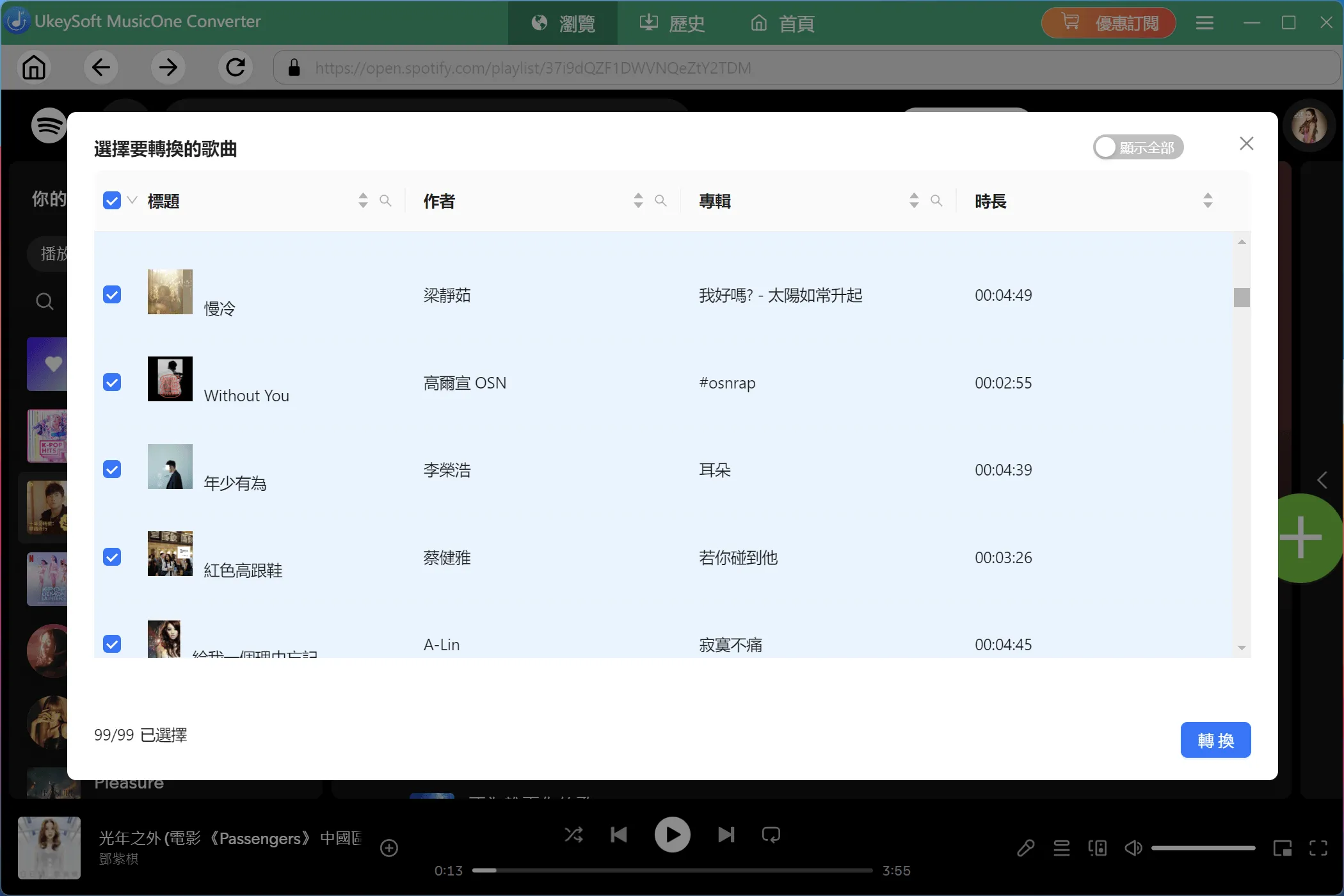Sort the list by 作者 column arrows
1344x896 pixels.
coord(638,201)
